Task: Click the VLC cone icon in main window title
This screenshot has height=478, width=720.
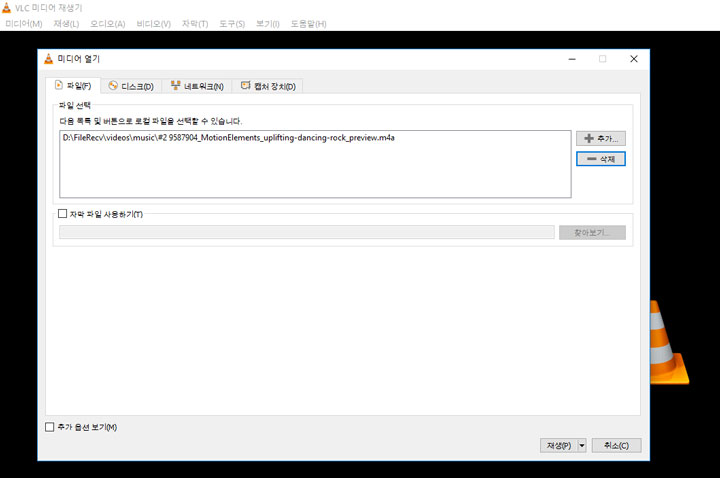Action: (x=6, y=7)
